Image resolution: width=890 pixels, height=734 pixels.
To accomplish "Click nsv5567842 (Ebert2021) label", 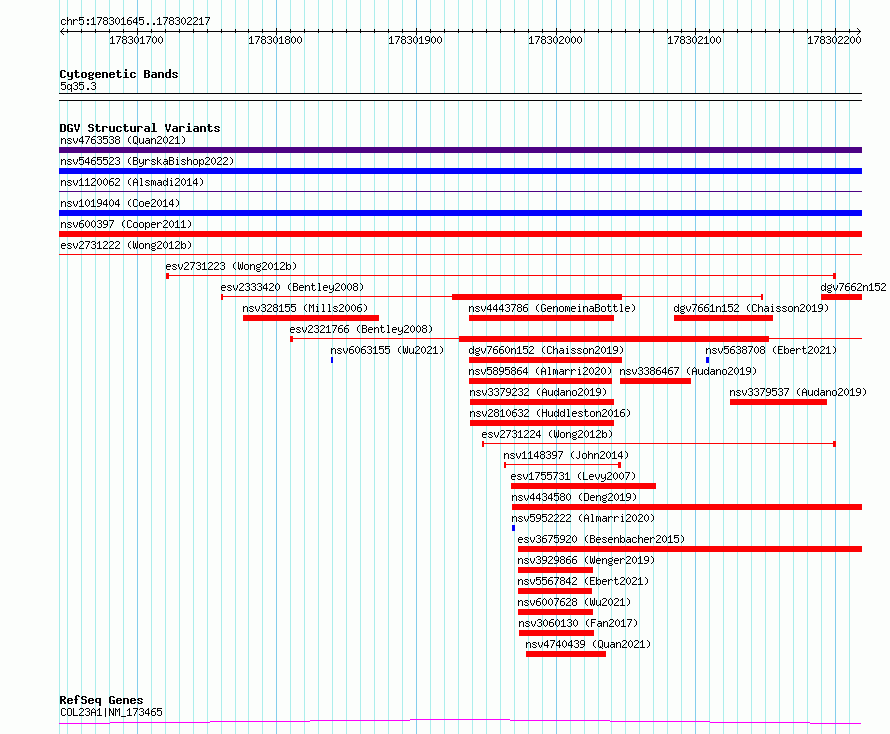I will click(583, 581).
